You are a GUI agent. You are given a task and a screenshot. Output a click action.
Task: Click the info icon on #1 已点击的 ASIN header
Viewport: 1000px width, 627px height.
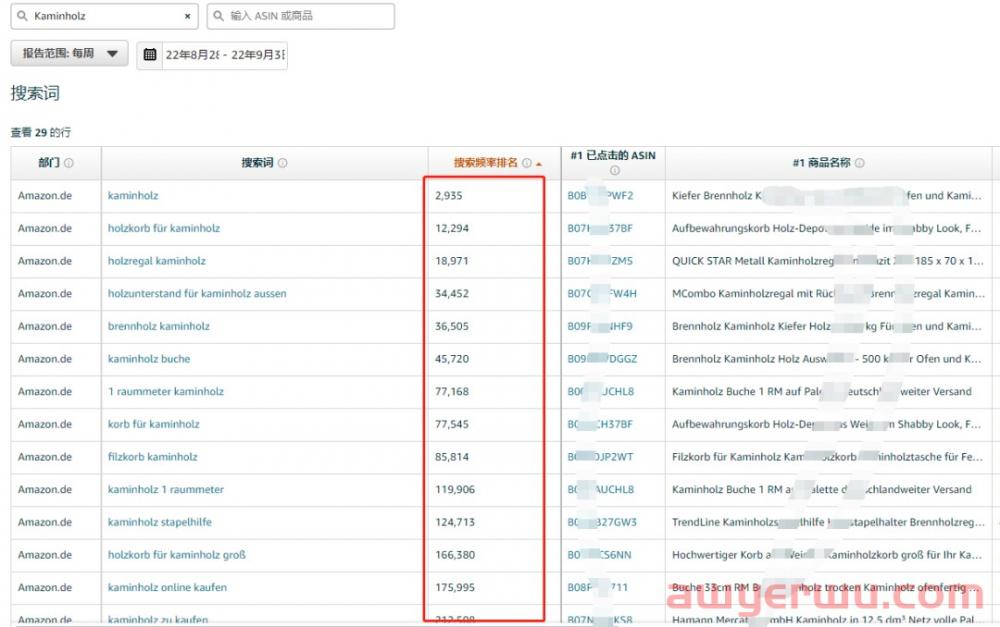pyautogui.click(x=614, y=170)
